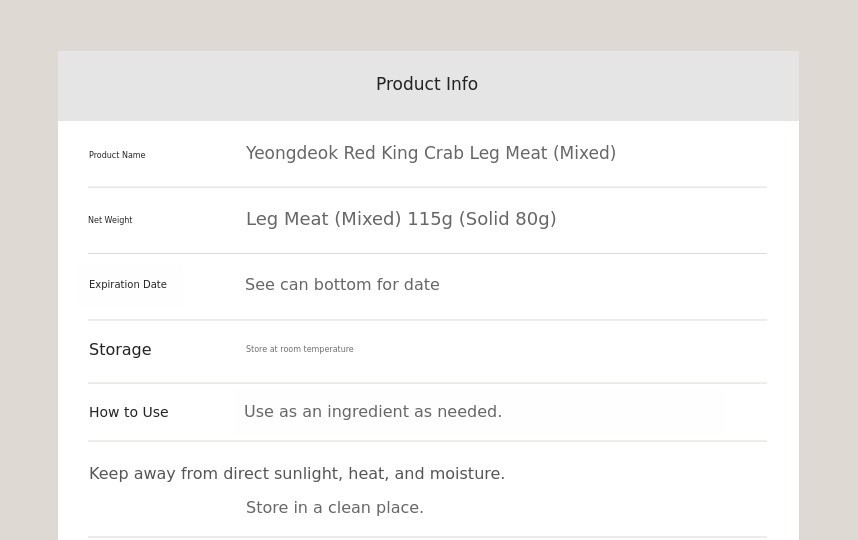Click the word moisture in the storage warning
Image resolution: width=858 pixels, height=540 pixels.
pyautogui.click(x=466, y=474)
